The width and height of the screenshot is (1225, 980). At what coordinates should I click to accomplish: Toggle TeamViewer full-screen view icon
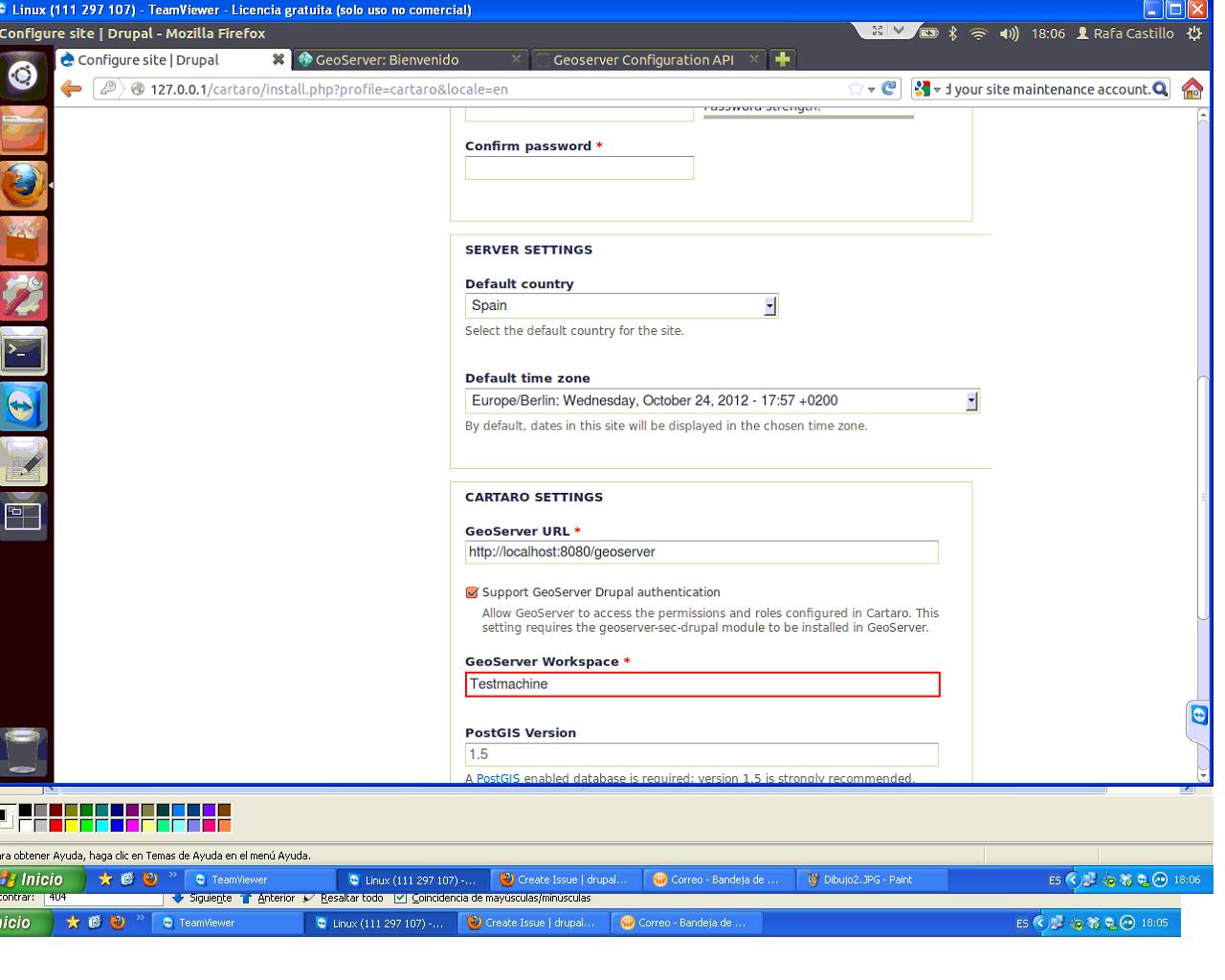(x=878, y=31)
